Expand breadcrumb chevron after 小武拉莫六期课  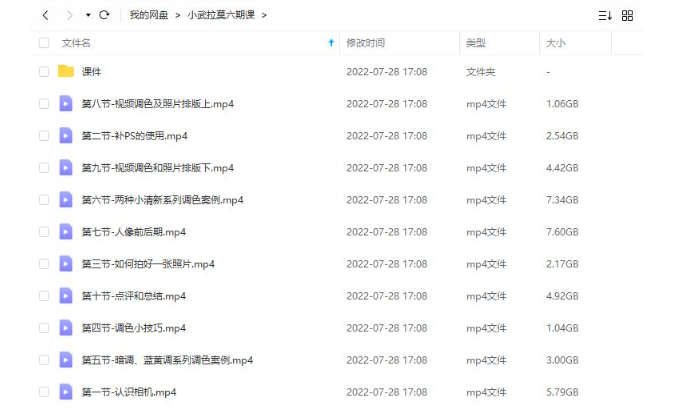point(264,15)
